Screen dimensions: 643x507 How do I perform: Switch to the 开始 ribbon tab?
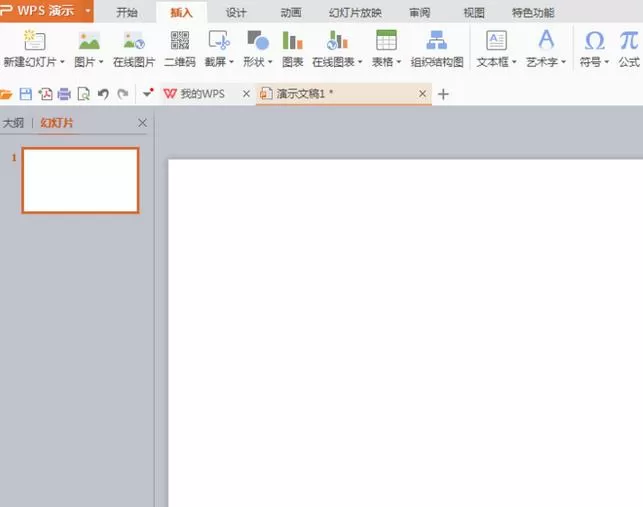coord(126,12)
